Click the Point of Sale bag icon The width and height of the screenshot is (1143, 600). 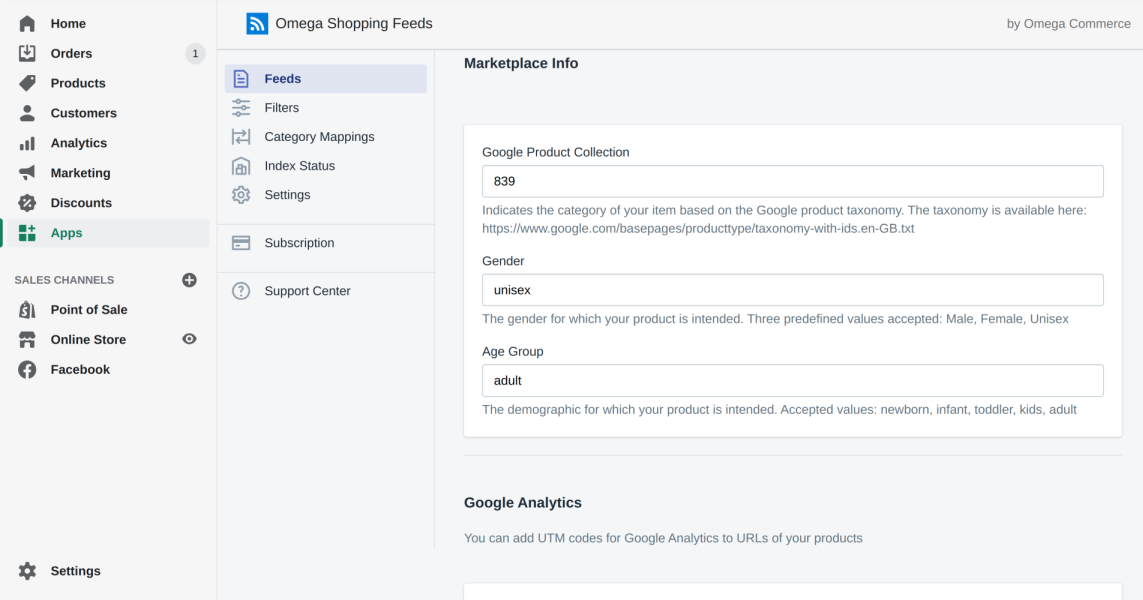[27, 310]
